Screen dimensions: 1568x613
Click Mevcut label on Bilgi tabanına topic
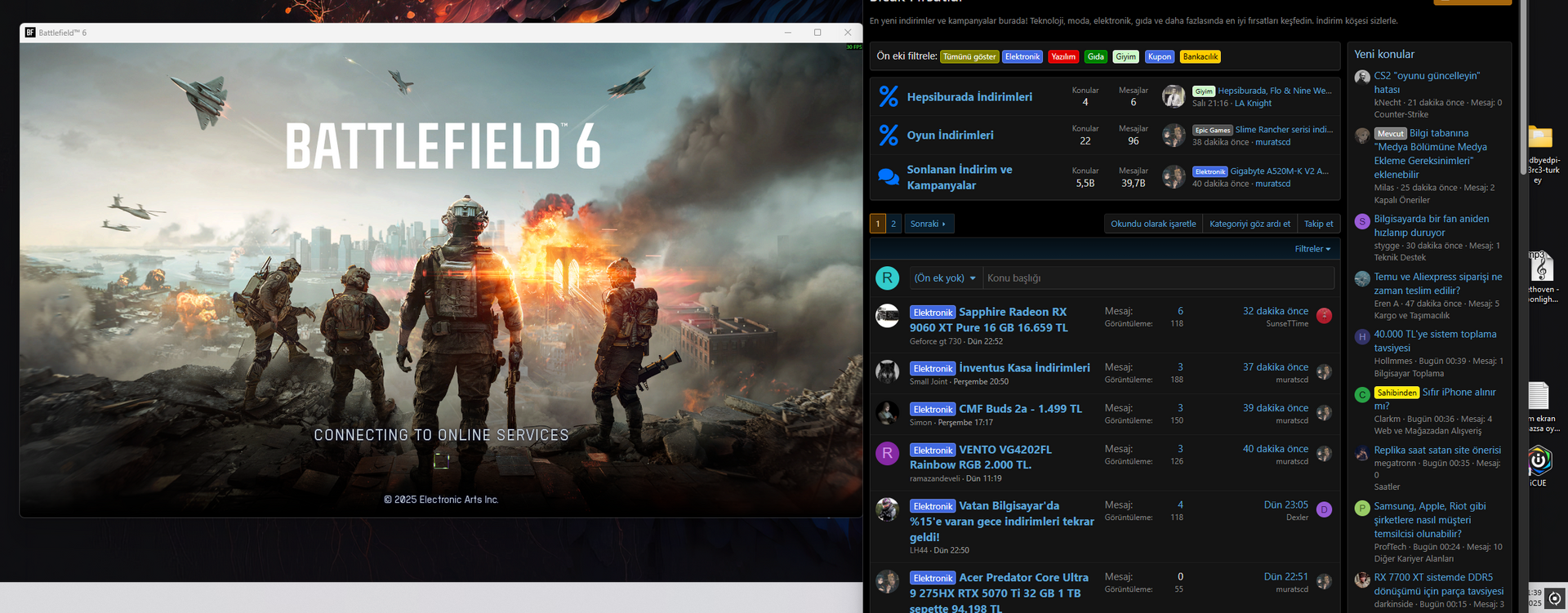tap(1391, 134)
